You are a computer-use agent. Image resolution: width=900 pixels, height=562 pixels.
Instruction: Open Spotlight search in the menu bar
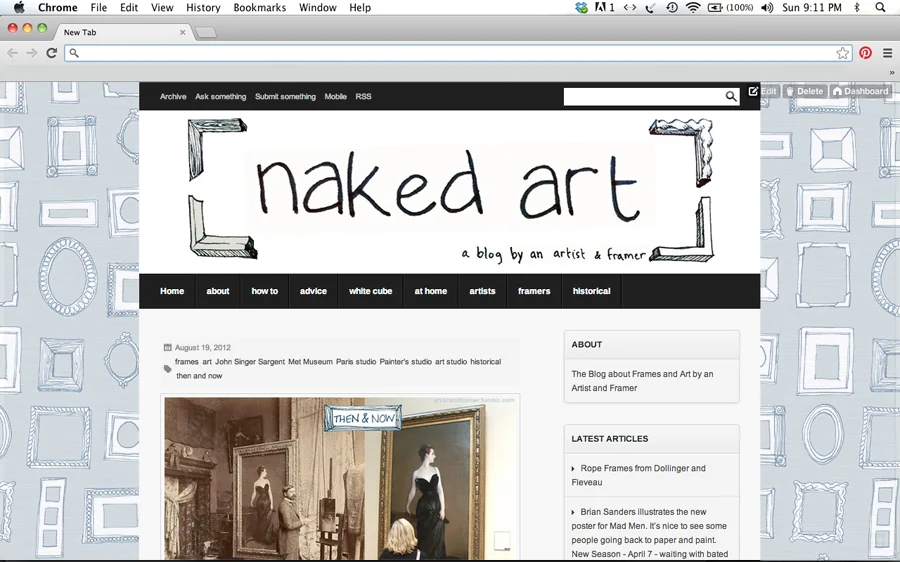[x=880, y=7]
